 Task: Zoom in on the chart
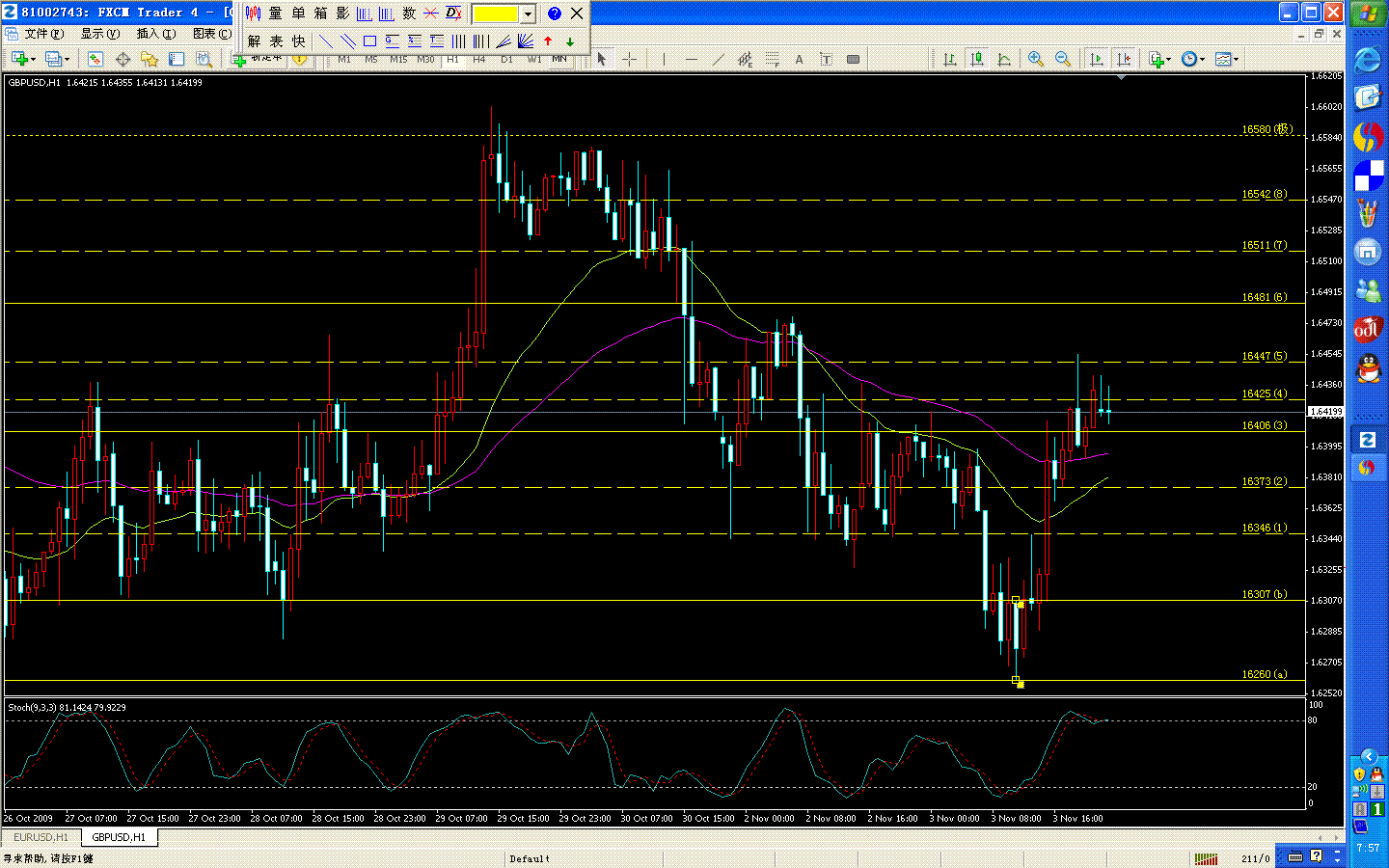pyautogui.click(x=1036, y=59)
